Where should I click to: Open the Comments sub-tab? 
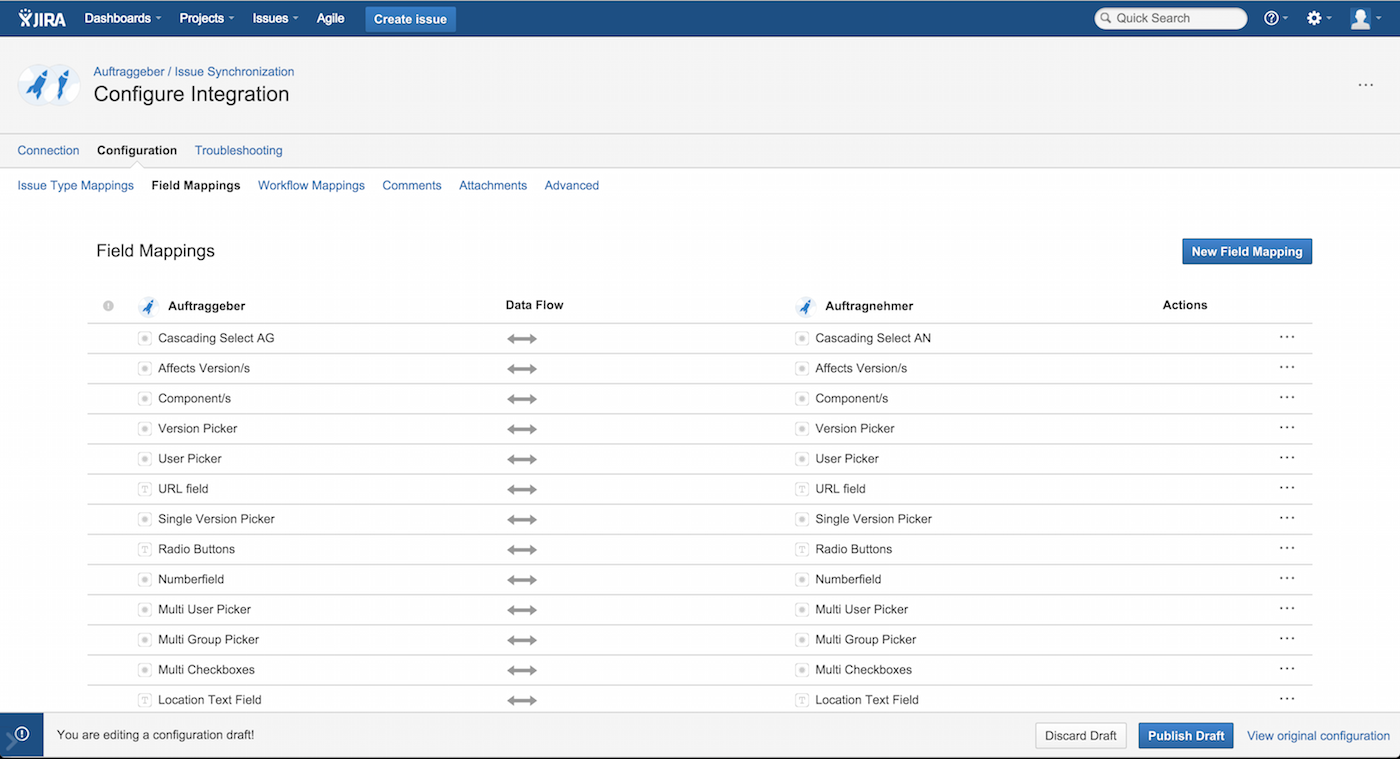(x=412, y=185)
